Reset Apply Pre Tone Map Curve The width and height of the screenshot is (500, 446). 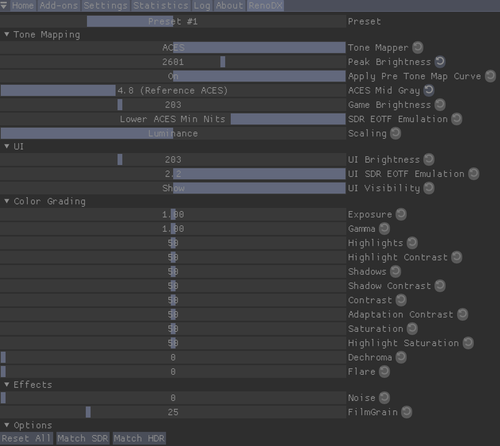[490, 76]
